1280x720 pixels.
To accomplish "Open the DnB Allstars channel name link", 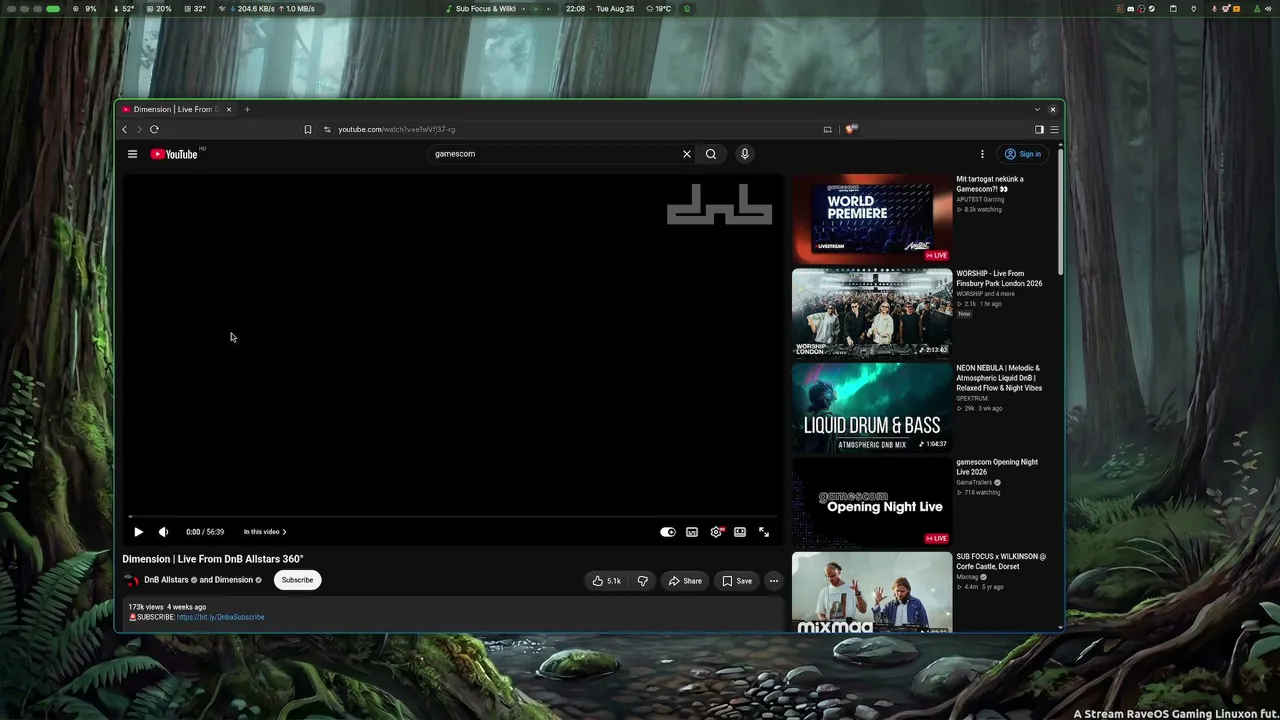I will point(166,580).
